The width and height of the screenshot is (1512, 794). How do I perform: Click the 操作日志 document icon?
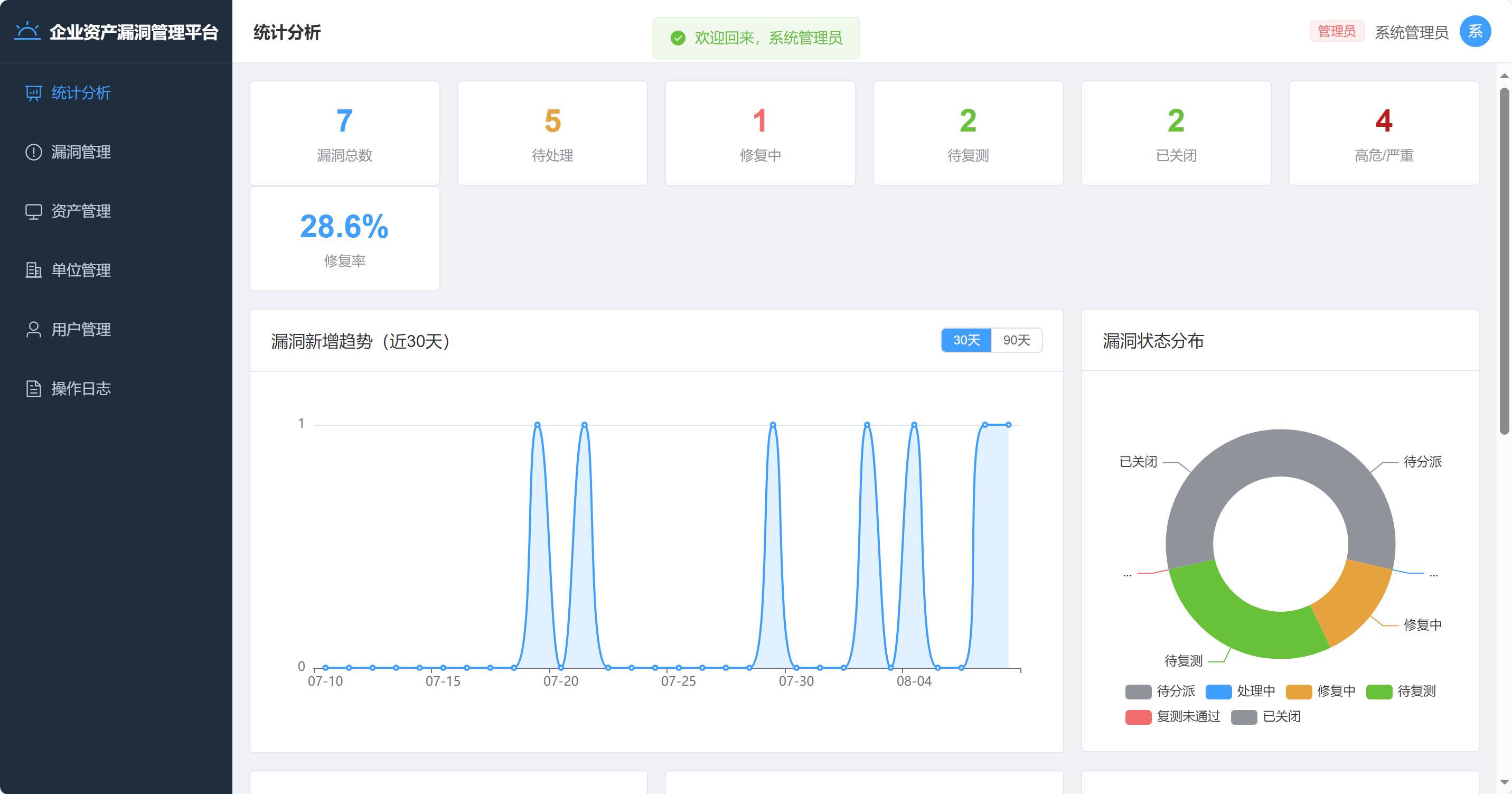pos(33,388)
